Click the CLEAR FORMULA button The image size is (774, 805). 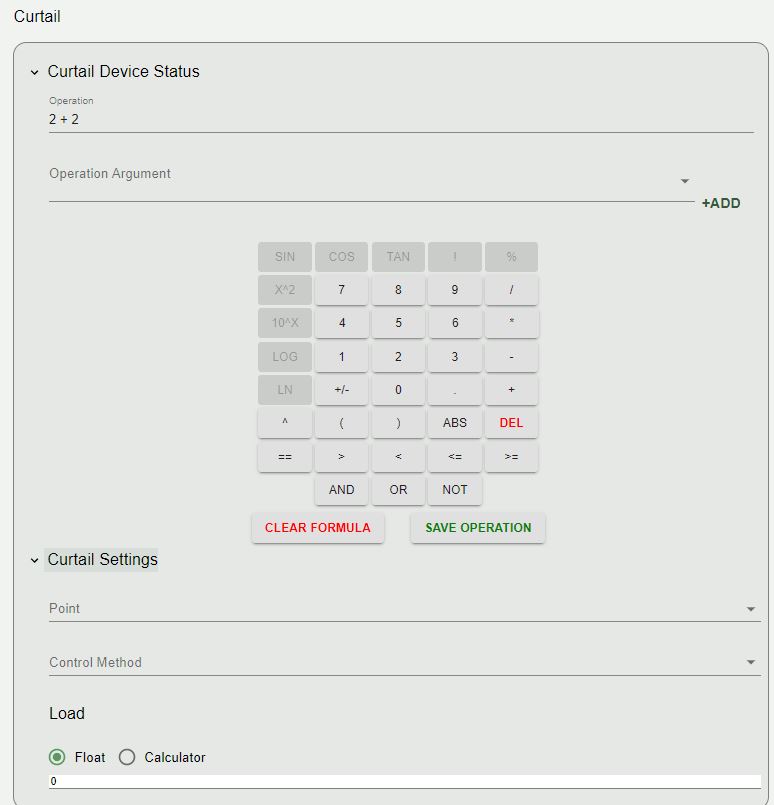coord(318,528)
